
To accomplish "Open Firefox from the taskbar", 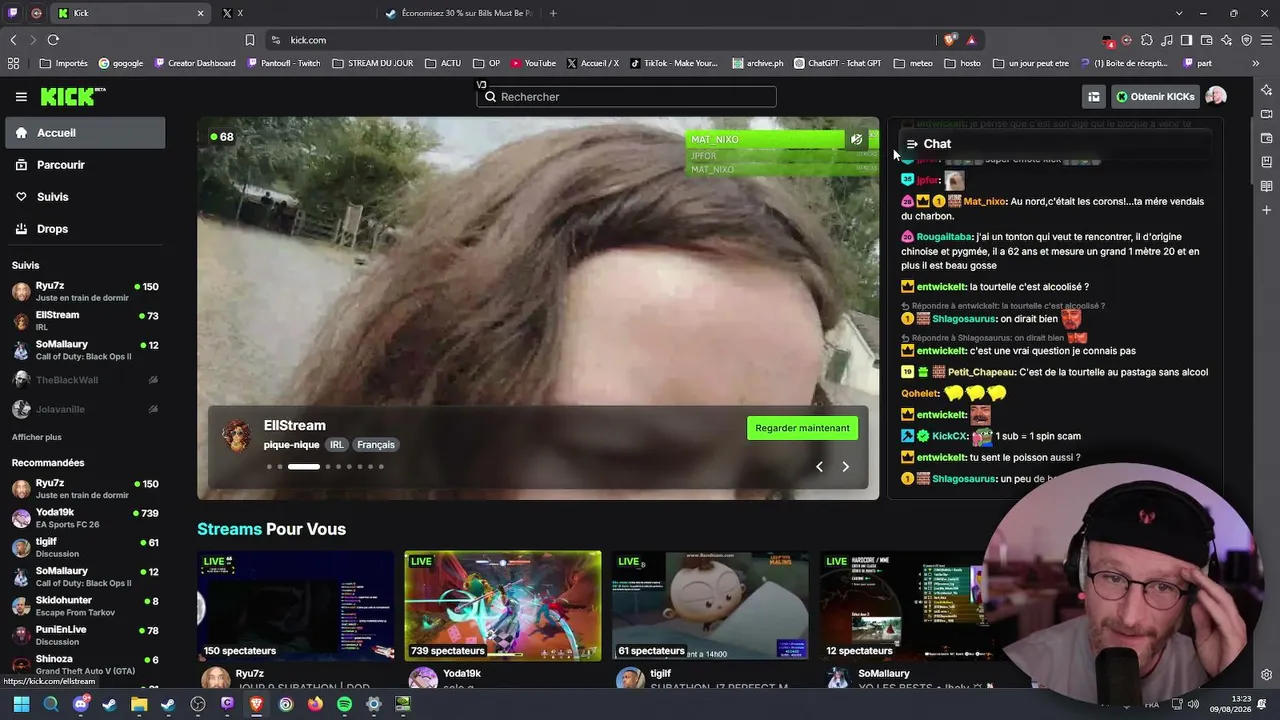I will pyautogui.click(x=315, y=704).
